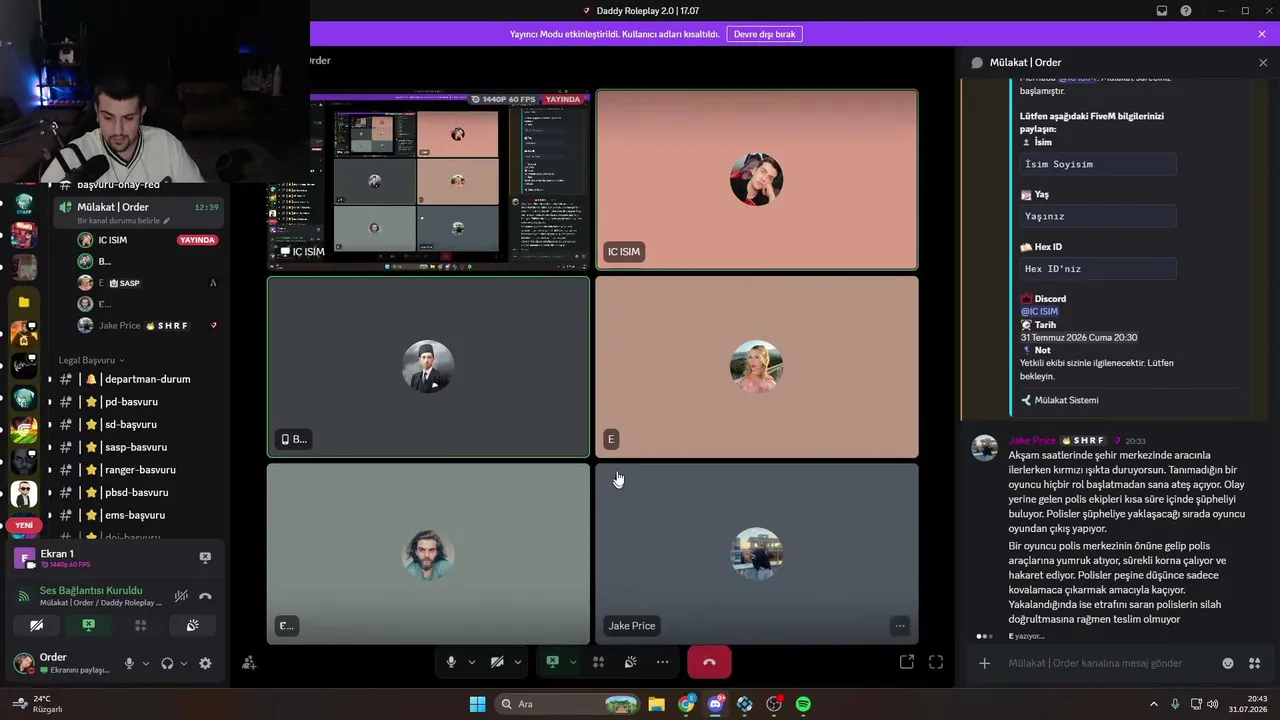
Task: Open the sasp-basvuru channel
Action: 138,447
